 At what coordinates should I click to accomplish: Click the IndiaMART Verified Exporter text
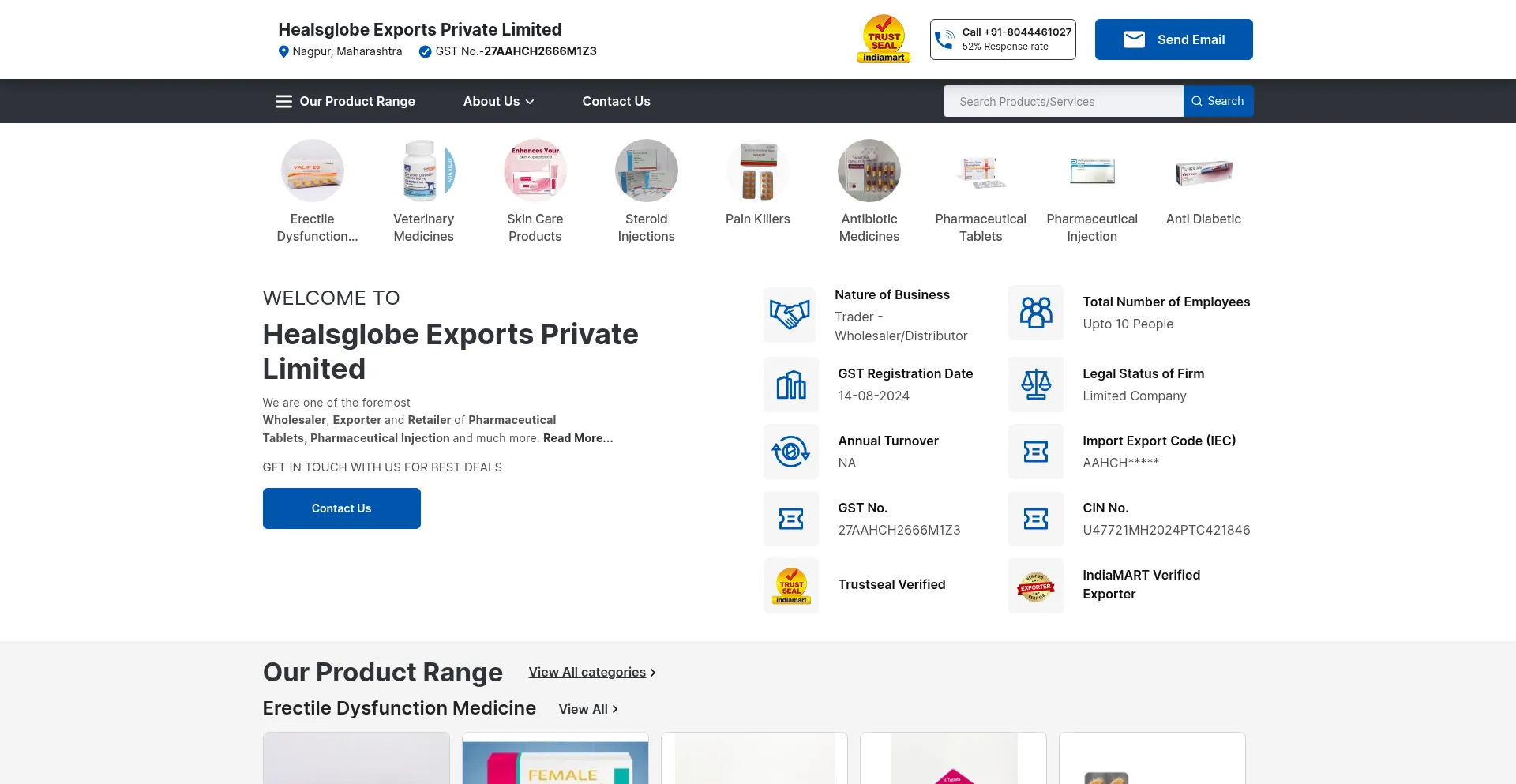coord(1141,584)
